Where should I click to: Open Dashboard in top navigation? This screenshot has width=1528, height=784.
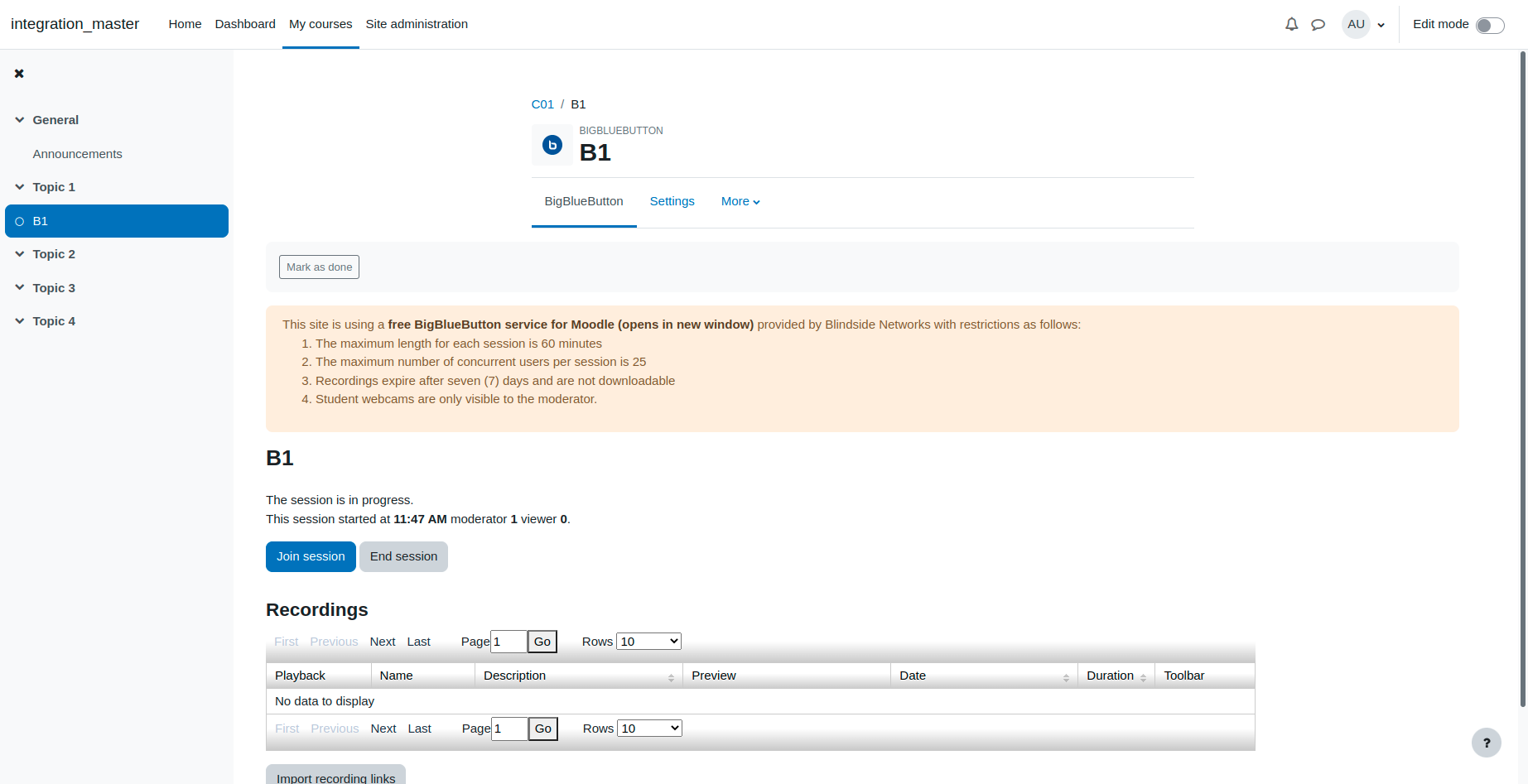pos(245,24)
